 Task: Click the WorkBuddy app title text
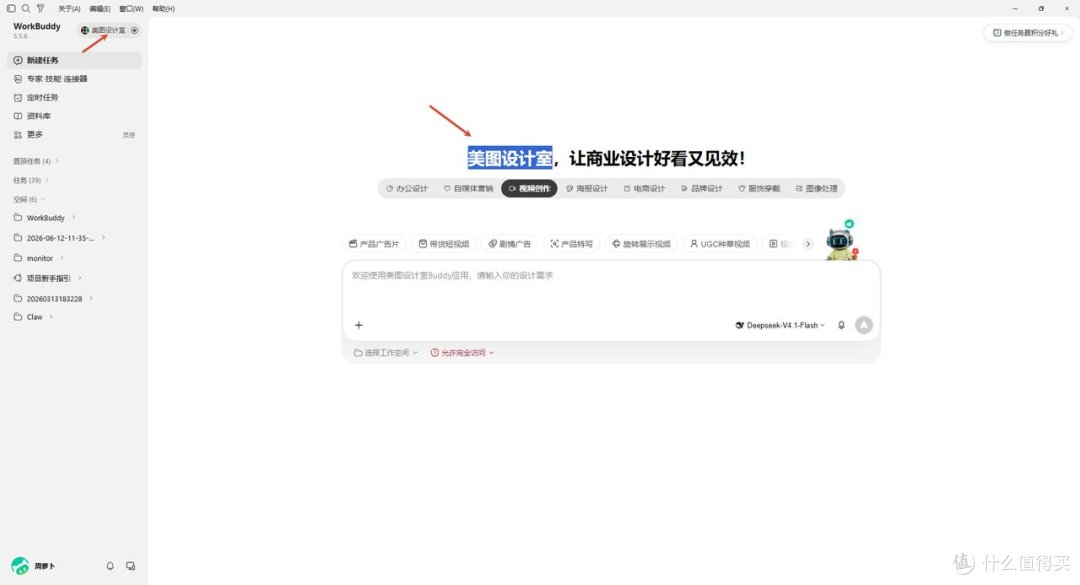pos(37,26)
